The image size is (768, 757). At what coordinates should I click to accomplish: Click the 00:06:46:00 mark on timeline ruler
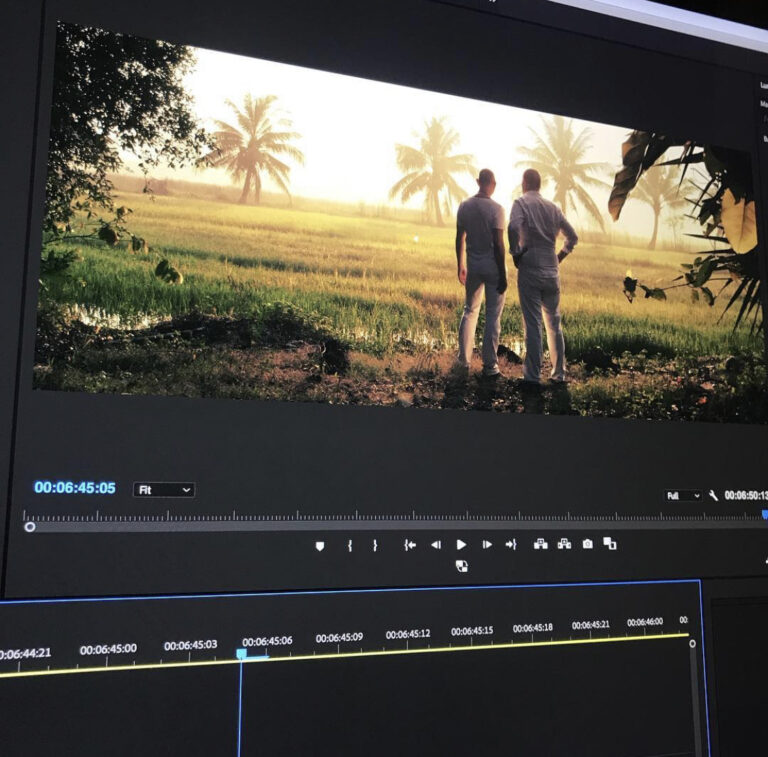pos(645,622)
